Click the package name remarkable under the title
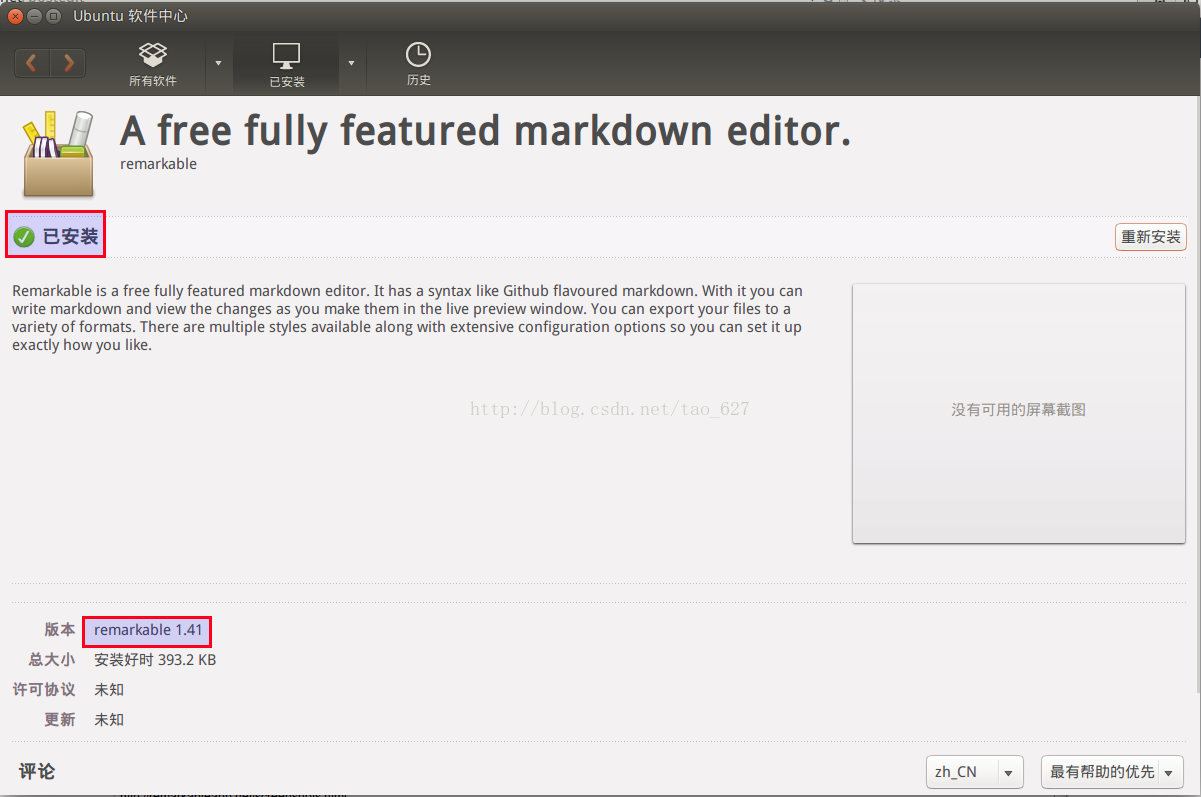This screenshot has width=1201, height=797. coord(158,164)
